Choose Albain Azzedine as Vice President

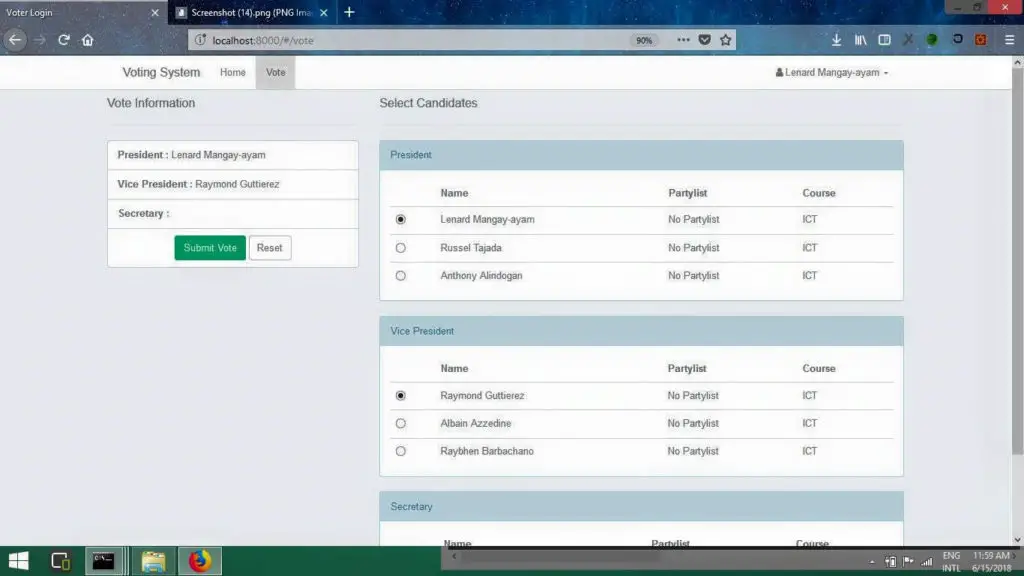[x=401, y=423]
